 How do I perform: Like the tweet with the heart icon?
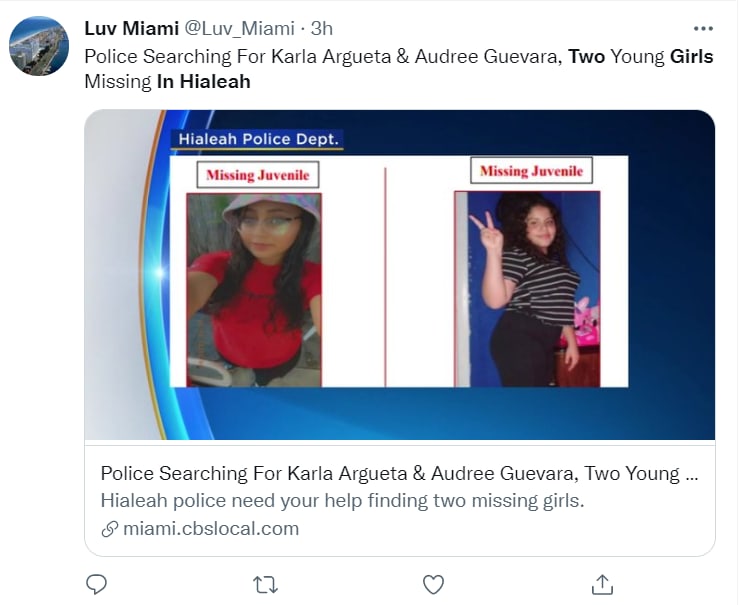tap(433, 585)
